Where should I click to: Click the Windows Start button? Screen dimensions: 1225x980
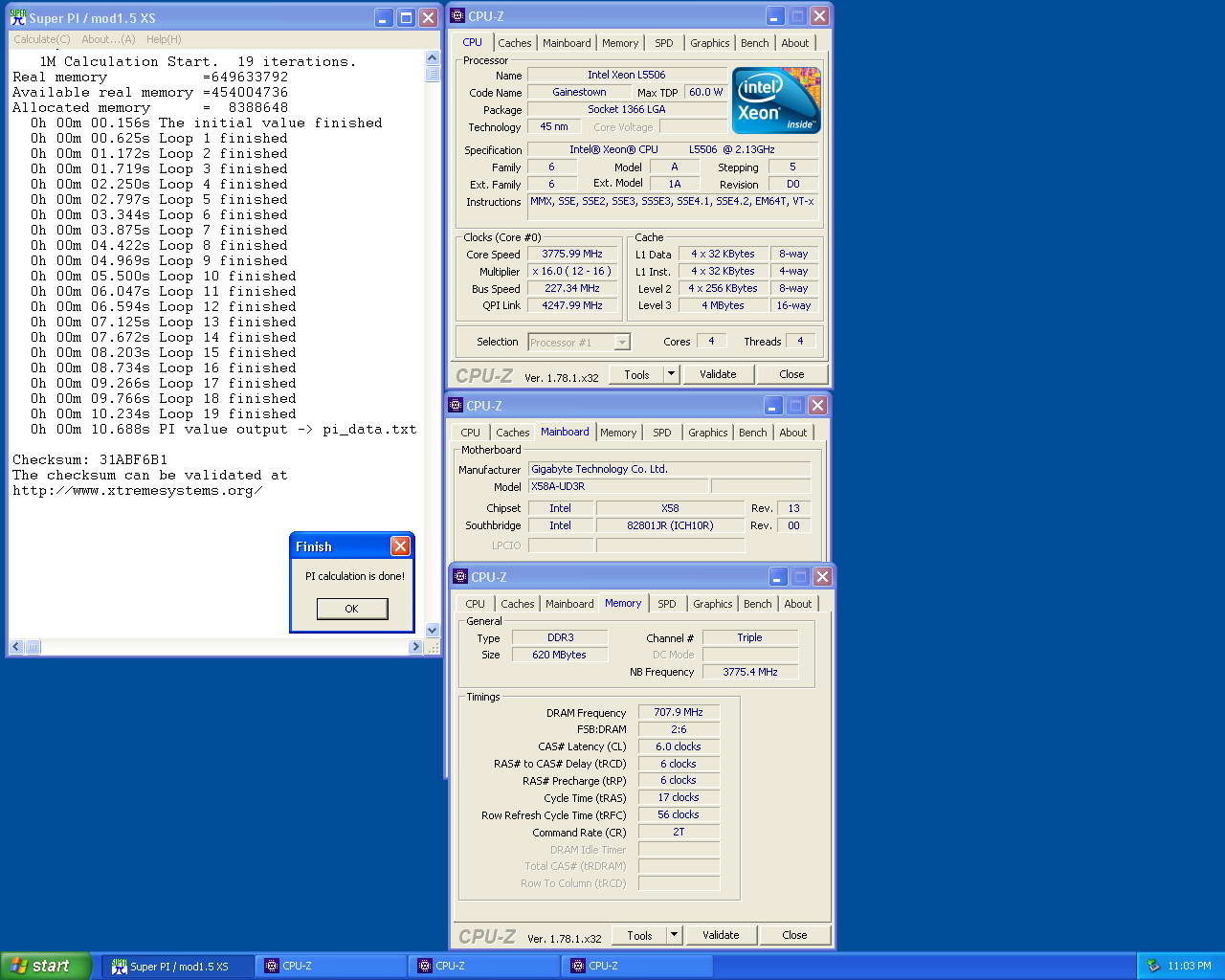pyautogui.click(x=45, y=966)
